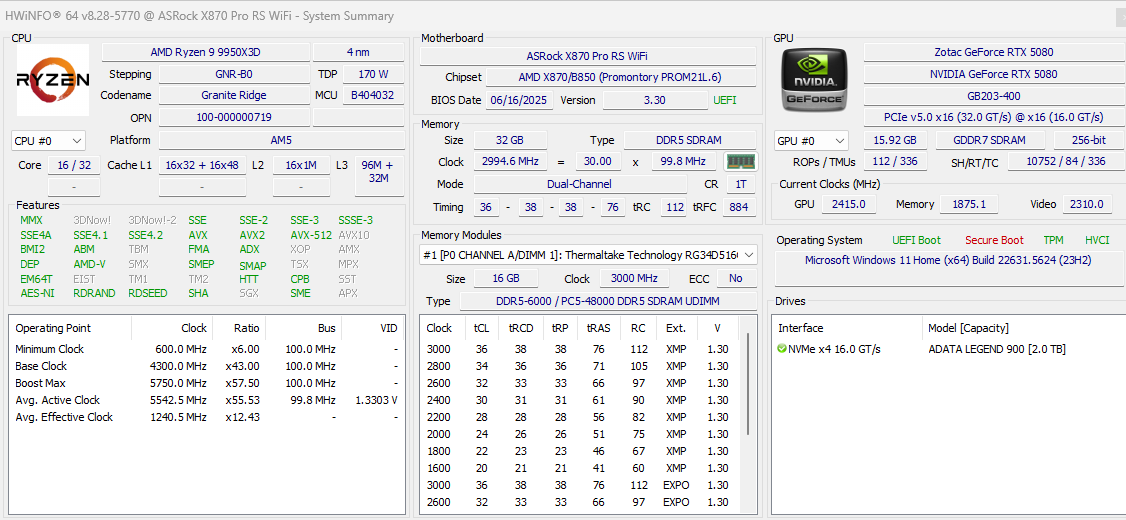This screenshot has width=1126, height=520.
Task: Select the 112 / 336 ROPs/TMUs value
Action: (x=895, y=162)
